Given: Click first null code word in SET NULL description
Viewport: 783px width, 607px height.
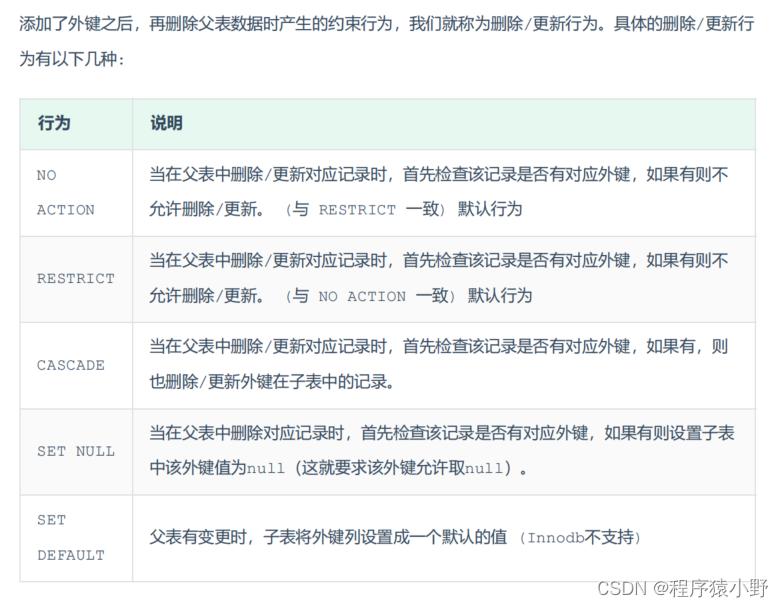Looking at the screenshot, I should [x=265, y=468].
